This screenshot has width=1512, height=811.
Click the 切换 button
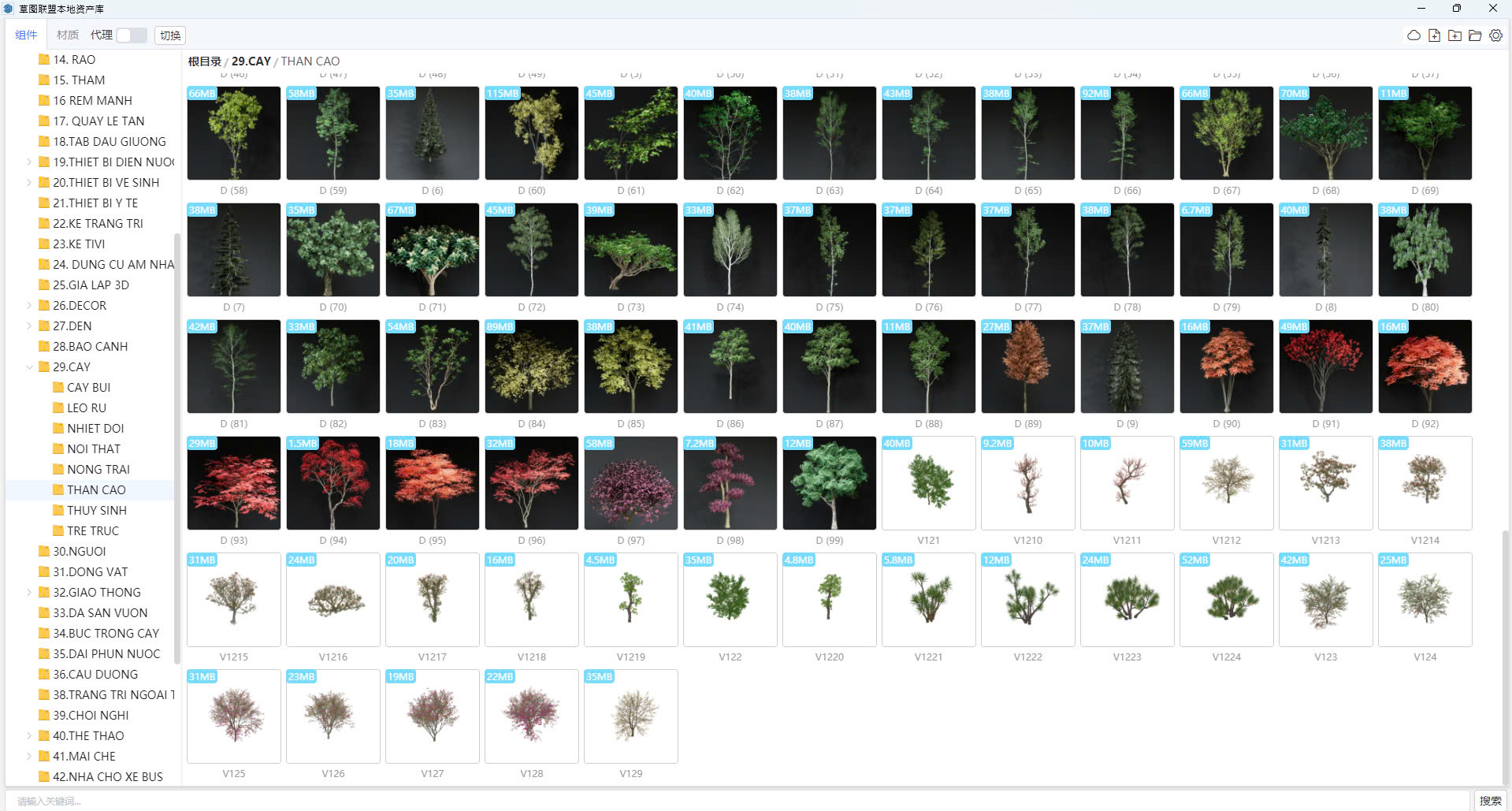pyautogui.click(x=170, y=35)
